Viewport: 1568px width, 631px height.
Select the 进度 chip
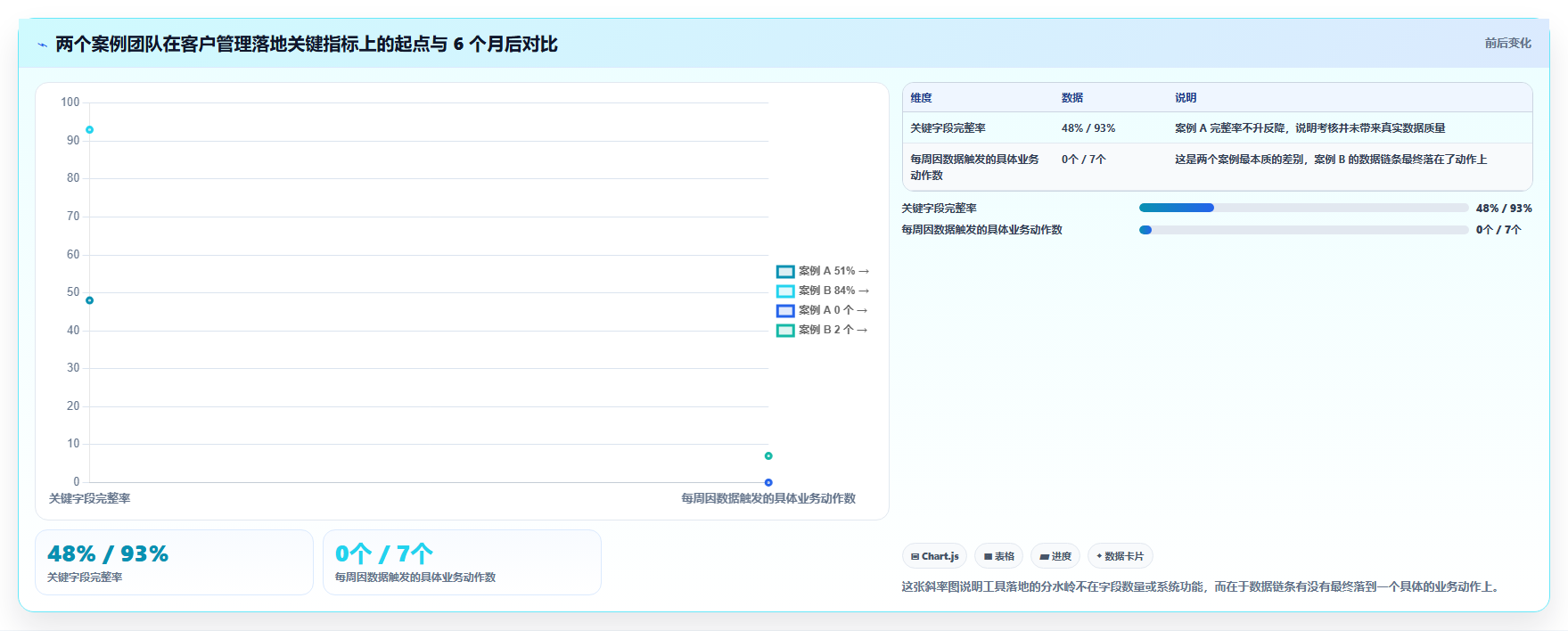(1055, 556)
